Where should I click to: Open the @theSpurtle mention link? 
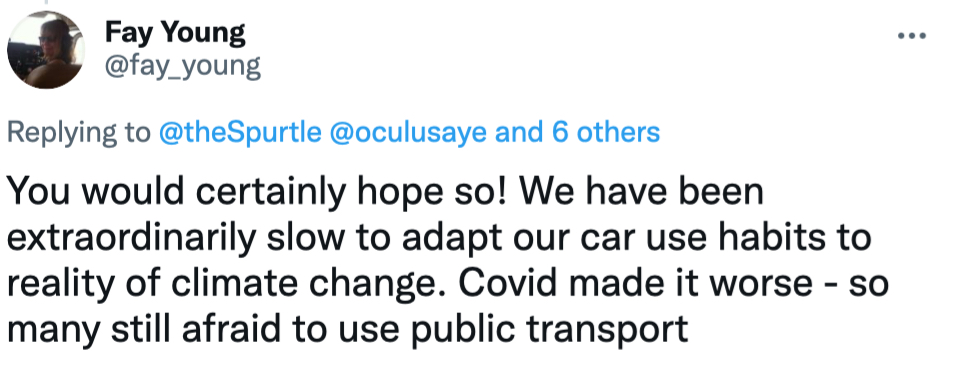[x=240, y=132]
